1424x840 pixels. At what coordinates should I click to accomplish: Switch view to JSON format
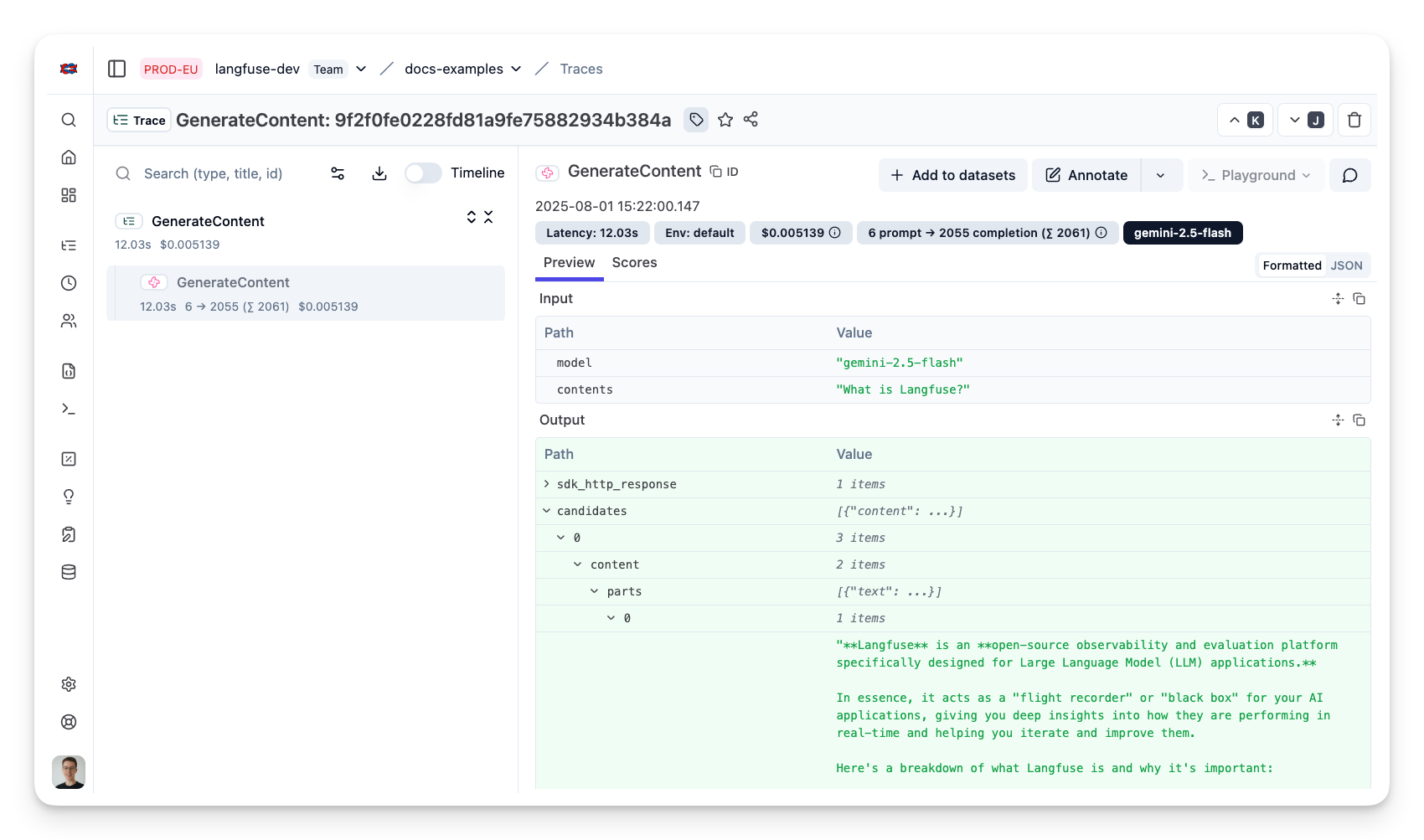(x=1346, y=265)
